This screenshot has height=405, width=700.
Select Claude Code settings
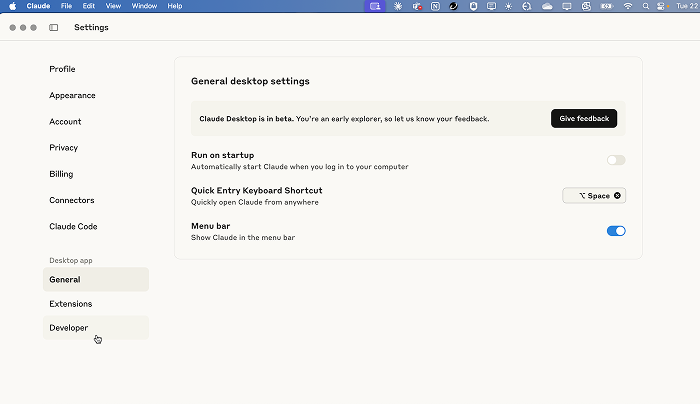(73, 226)
